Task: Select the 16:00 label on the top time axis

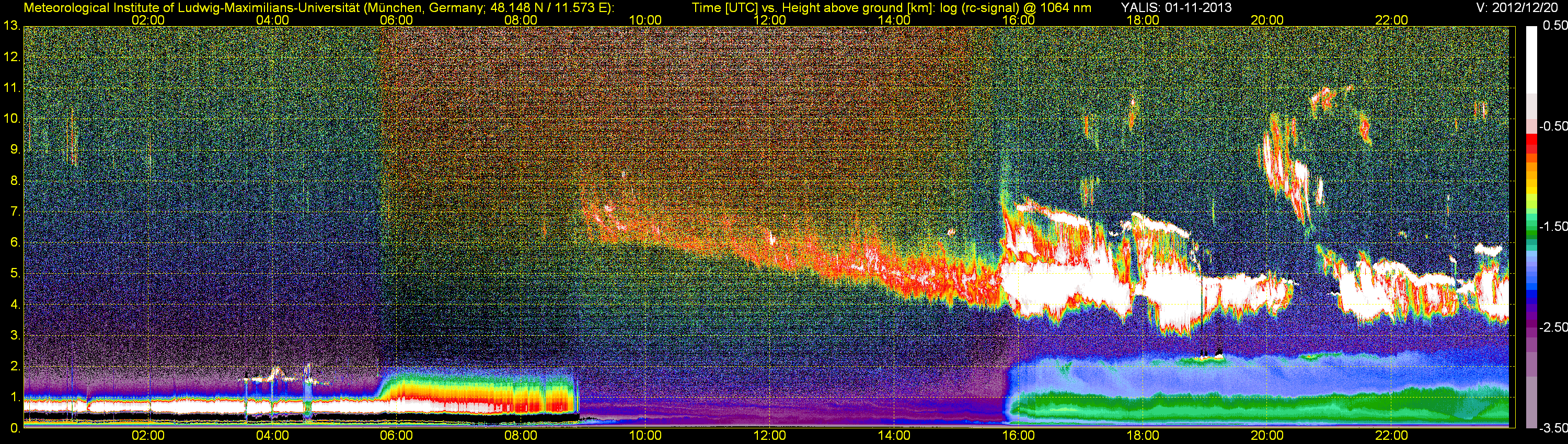Action: (x=1018, y=20)
